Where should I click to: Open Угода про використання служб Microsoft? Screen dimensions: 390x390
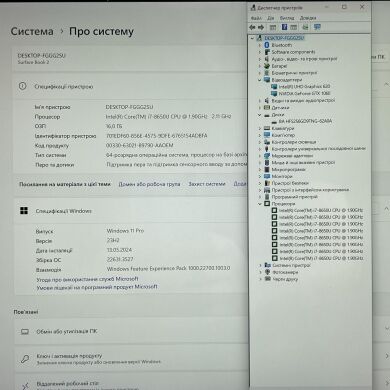pyautogui.click(x=87, y=279)
